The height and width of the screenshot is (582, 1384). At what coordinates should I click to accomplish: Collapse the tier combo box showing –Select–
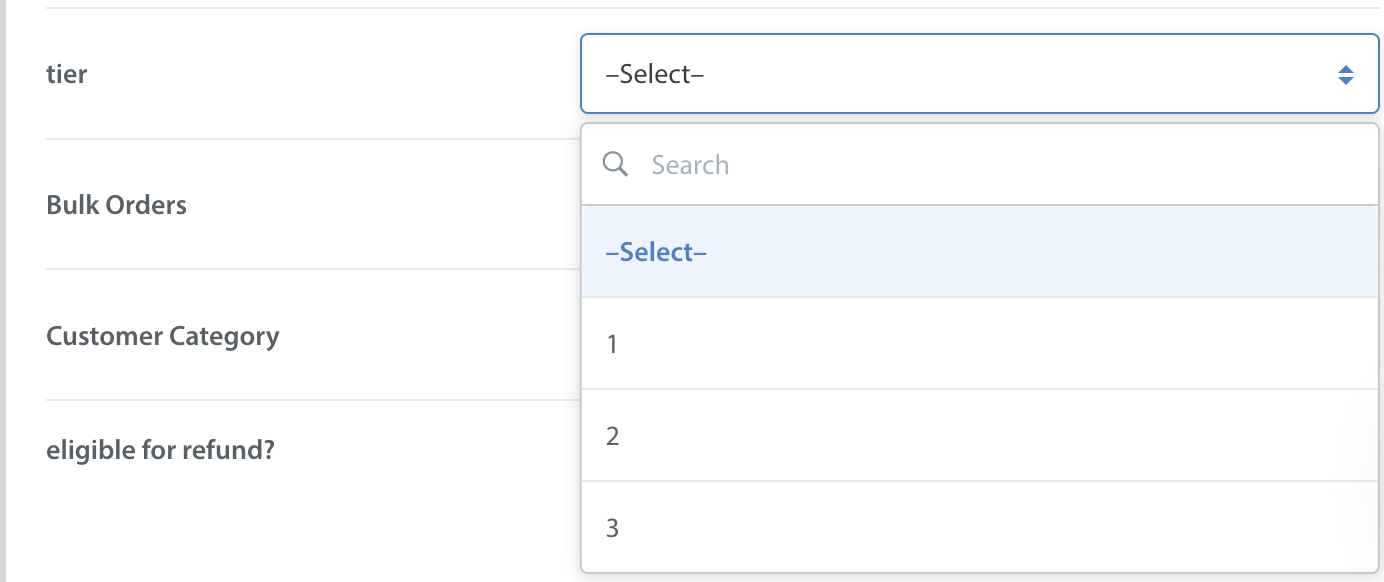tap(979, 74)
